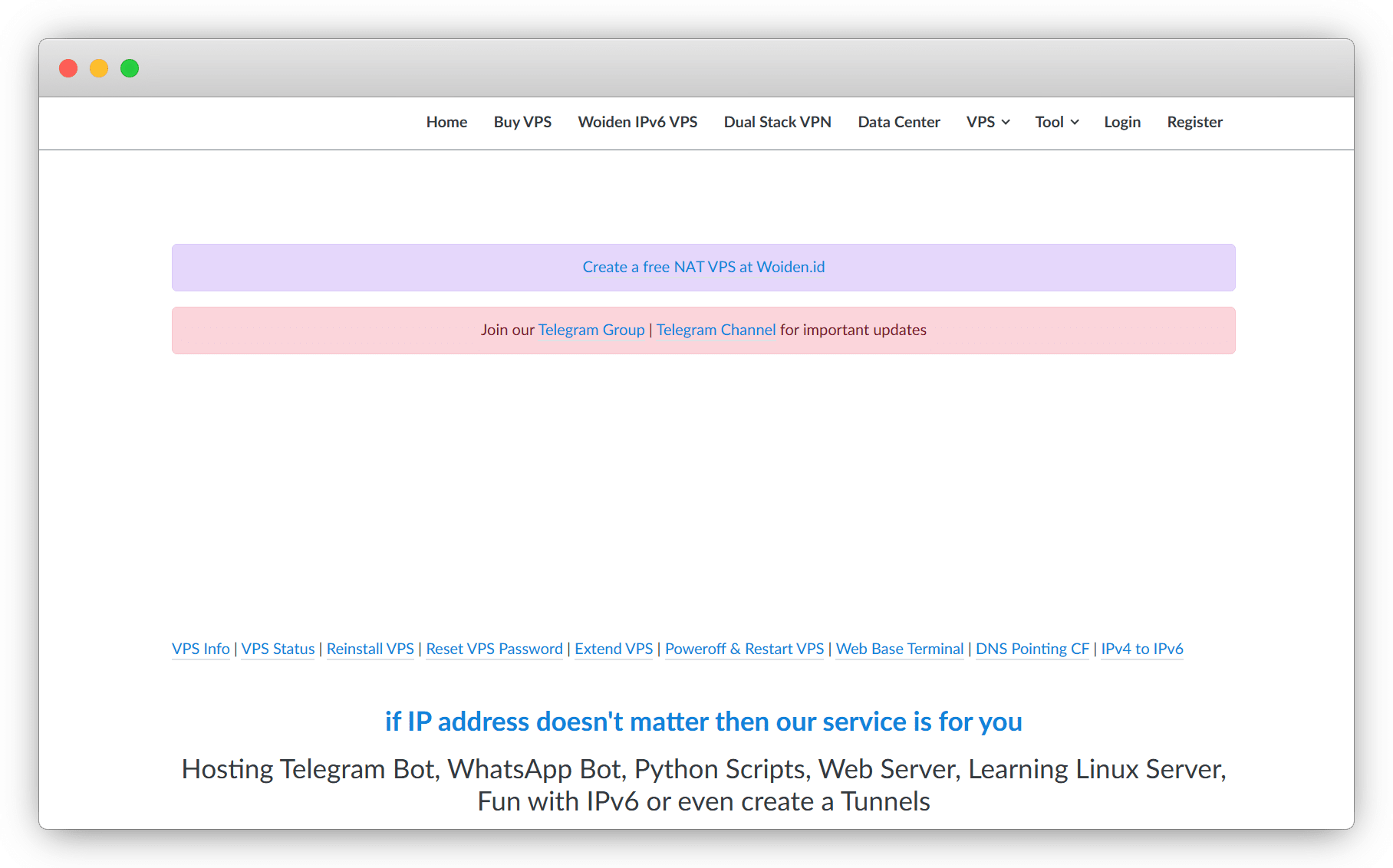This screenshot has width=1393, height=868.
Task: Open the Telegram Group link
Action: [591, 330]
